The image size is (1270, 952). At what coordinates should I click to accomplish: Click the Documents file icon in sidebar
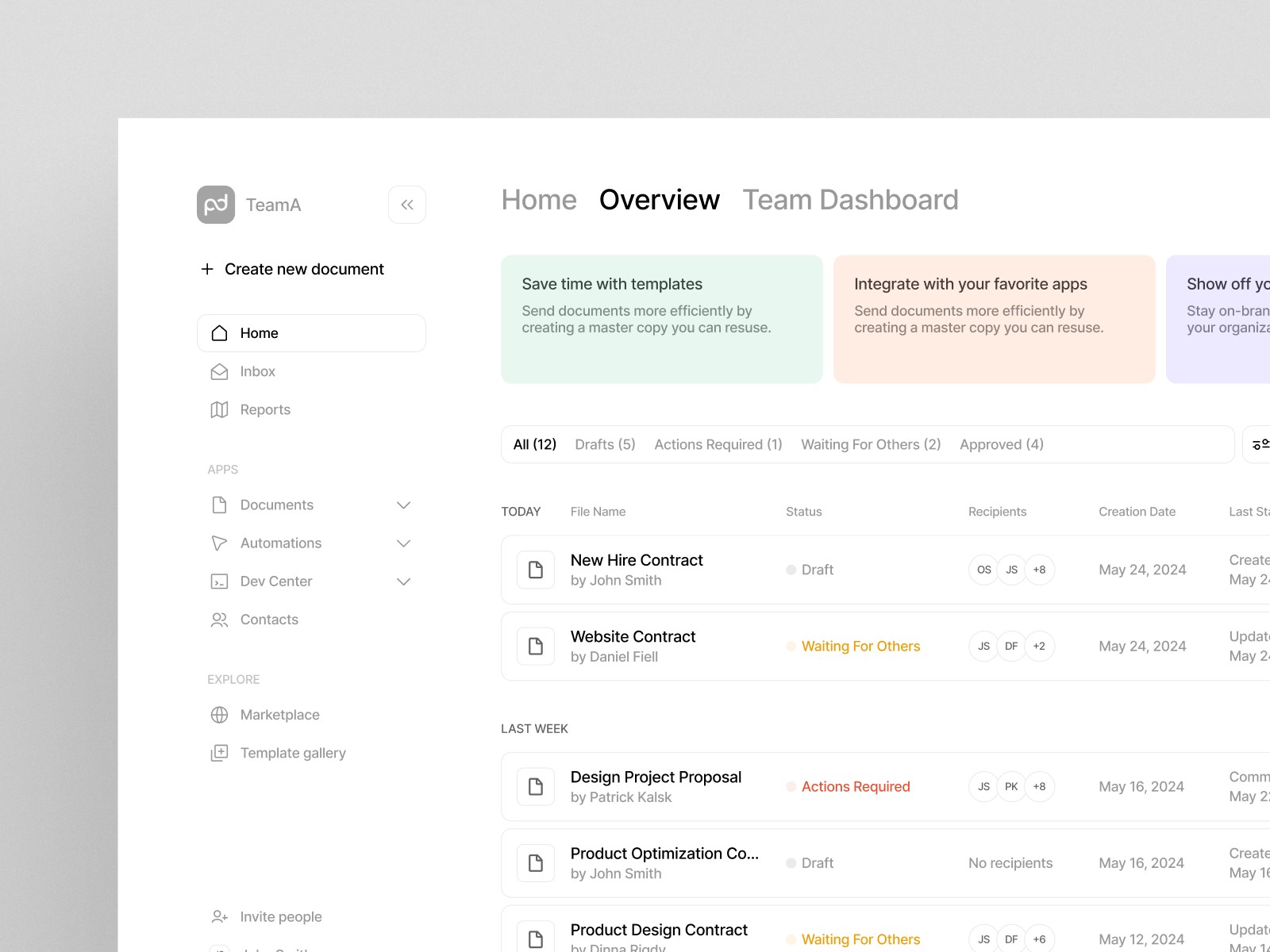[220, 505]
